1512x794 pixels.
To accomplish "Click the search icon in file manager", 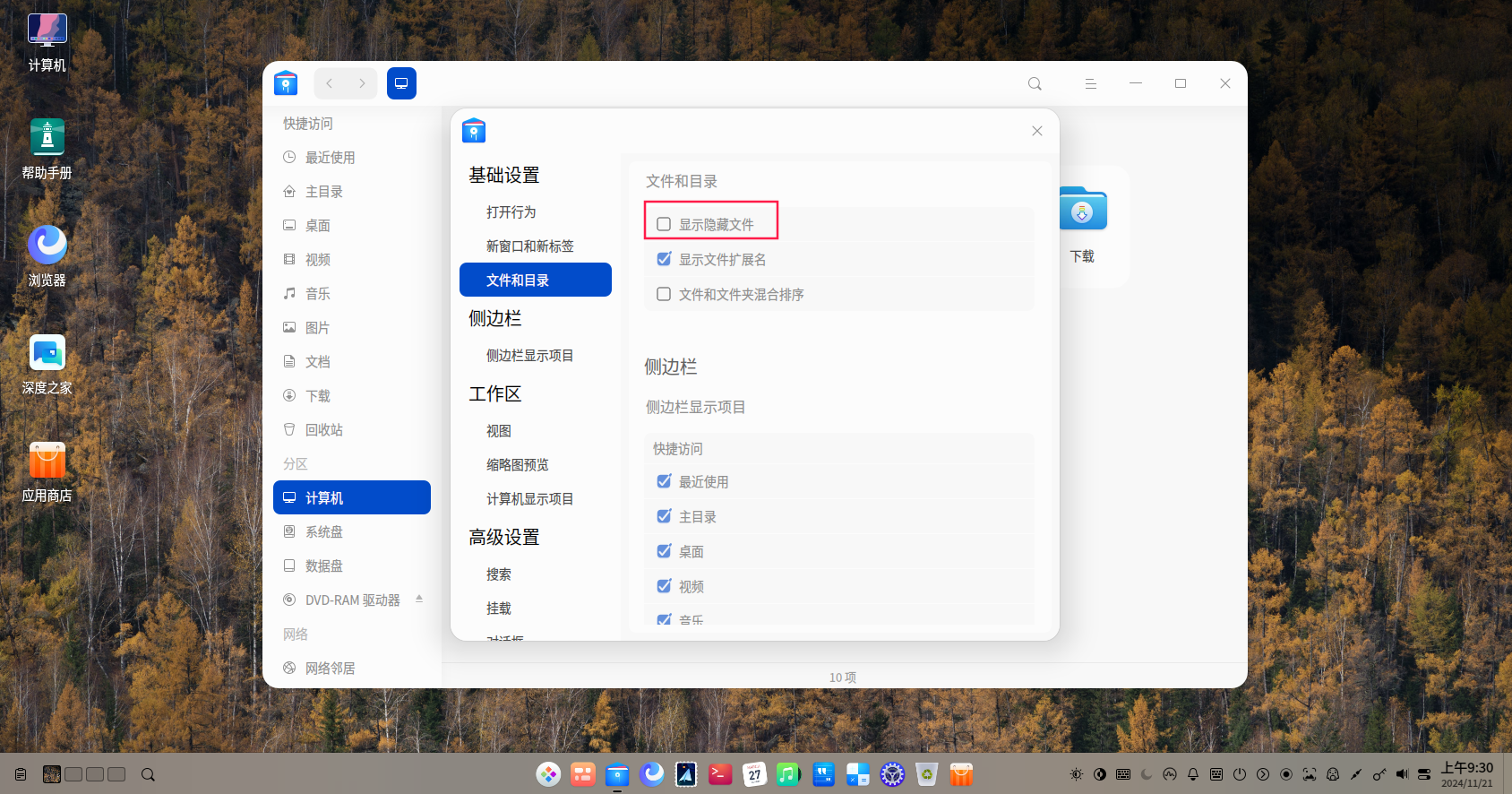I will point(1035,83).
